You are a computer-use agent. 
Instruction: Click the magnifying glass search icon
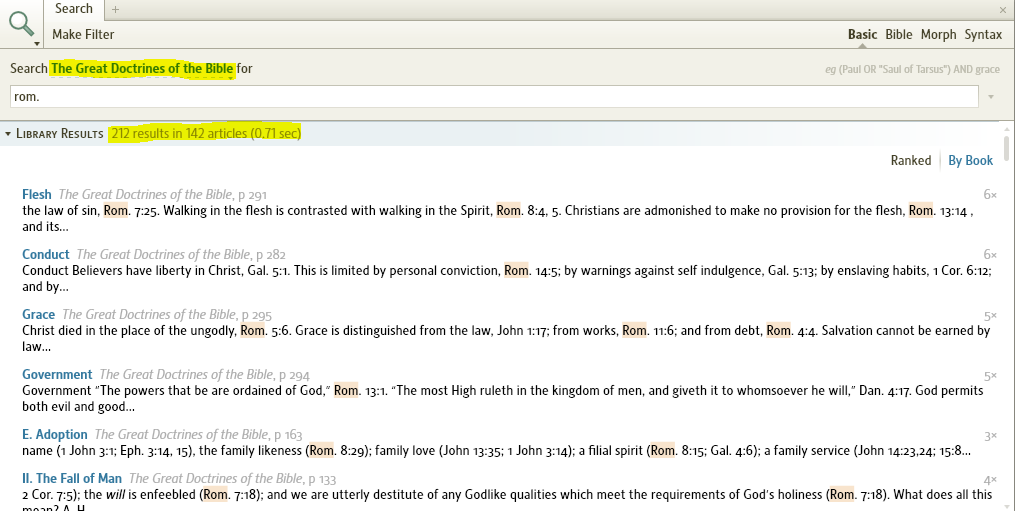21,23
